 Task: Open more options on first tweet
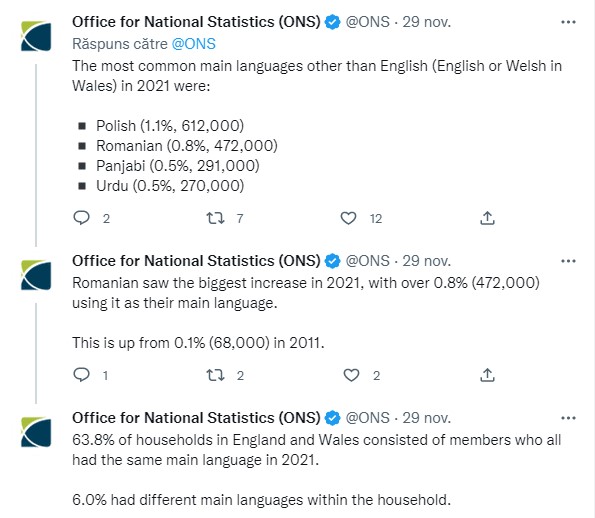[x=568, y=22]
